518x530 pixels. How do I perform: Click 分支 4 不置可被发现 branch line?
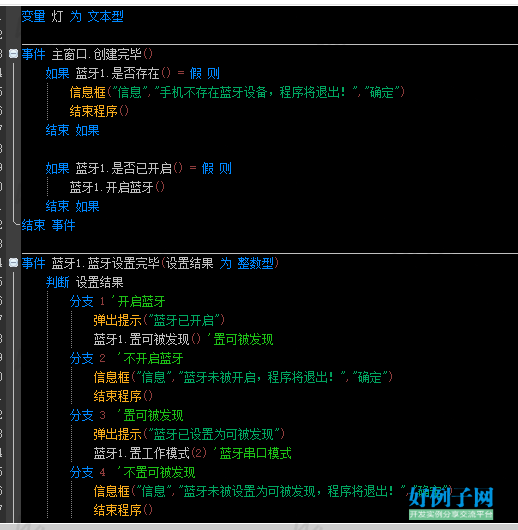click(x=133, y=472)
